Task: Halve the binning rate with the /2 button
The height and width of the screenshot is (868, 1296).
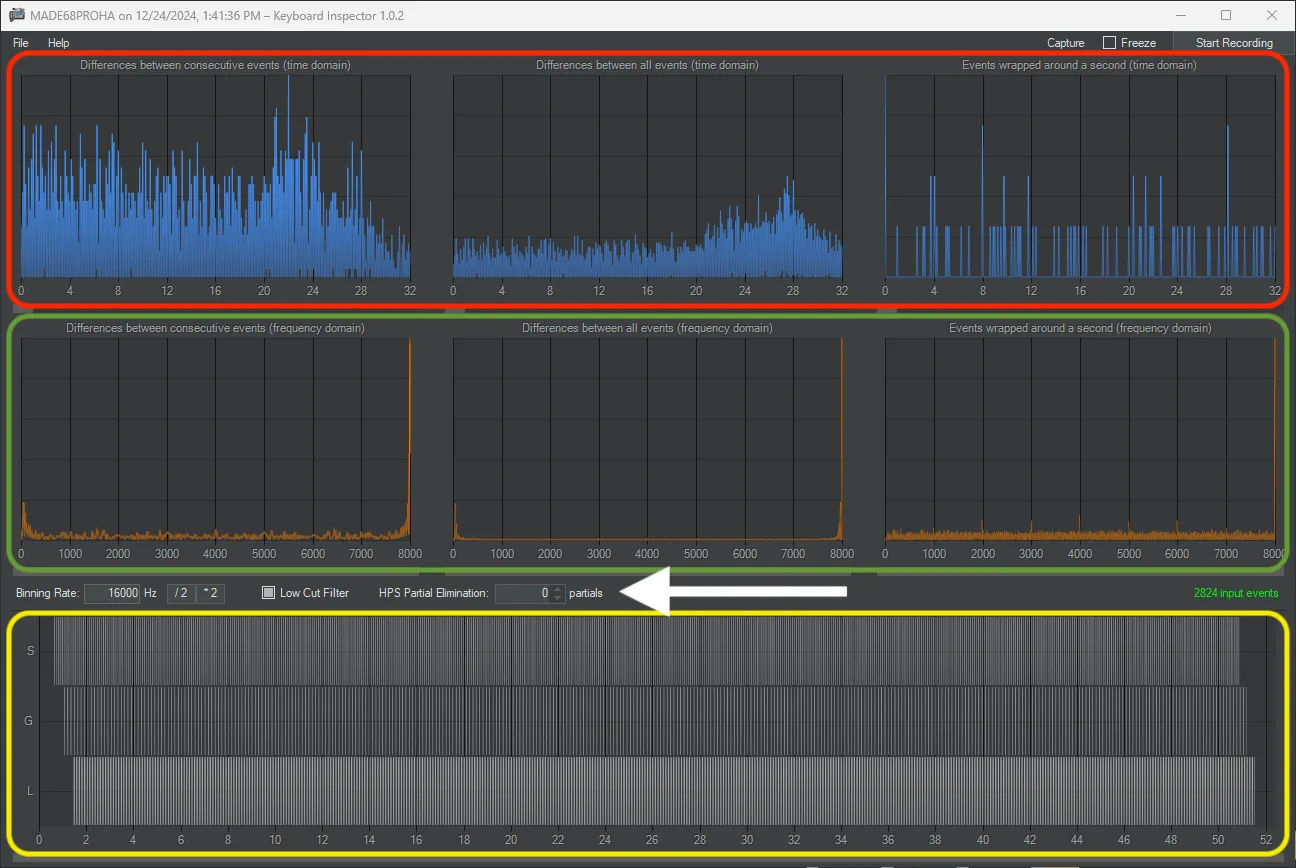Action: coord(181,593)
